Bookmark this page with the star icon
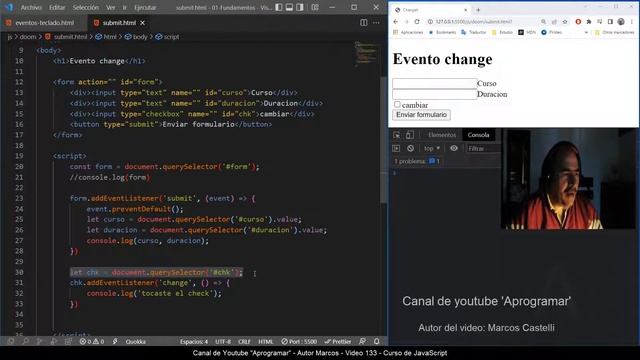This screenshot has height=360, width=640. tap(565, 22)
